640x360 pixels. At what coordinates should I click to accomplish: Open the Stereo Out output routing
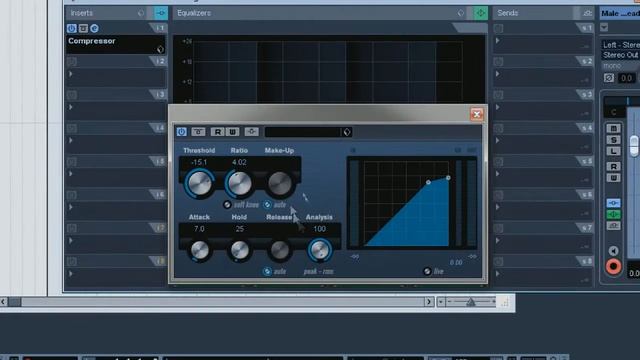coord(621,55)
